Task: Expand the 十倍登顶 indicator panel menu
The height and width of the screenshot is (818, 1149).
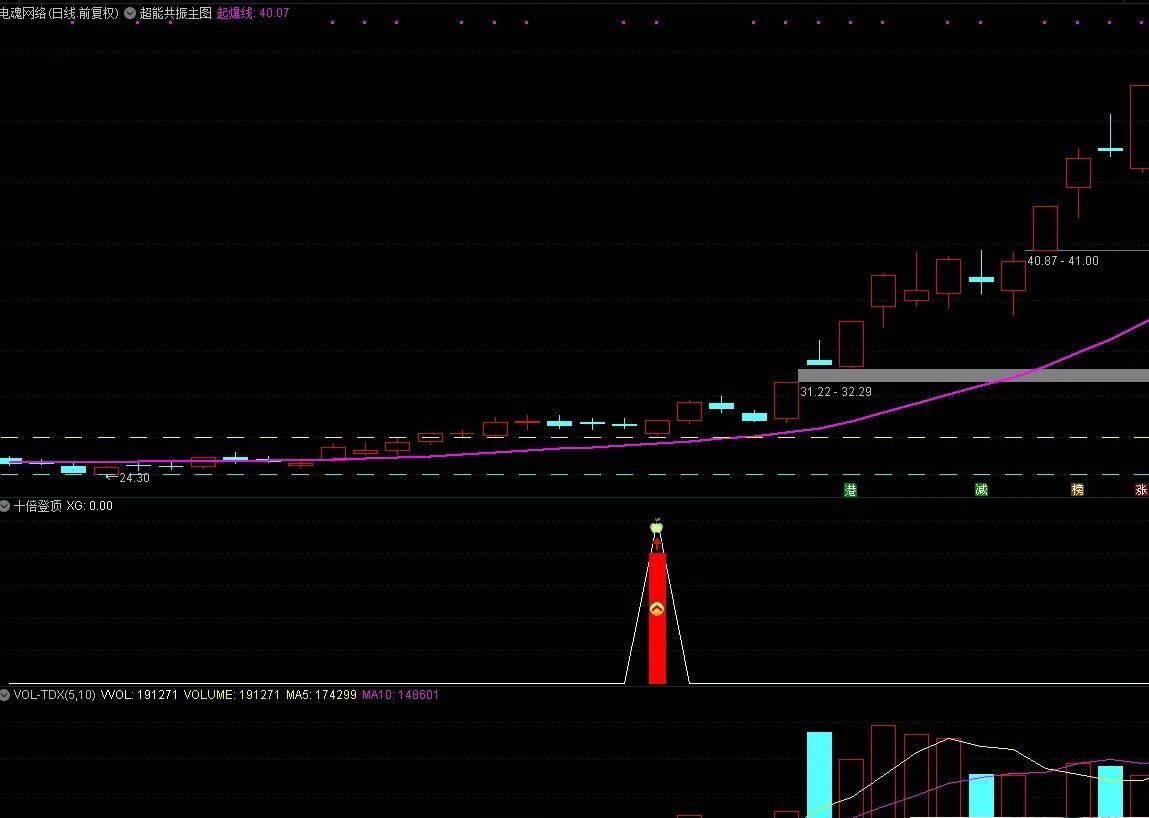Action: point(6,506)
